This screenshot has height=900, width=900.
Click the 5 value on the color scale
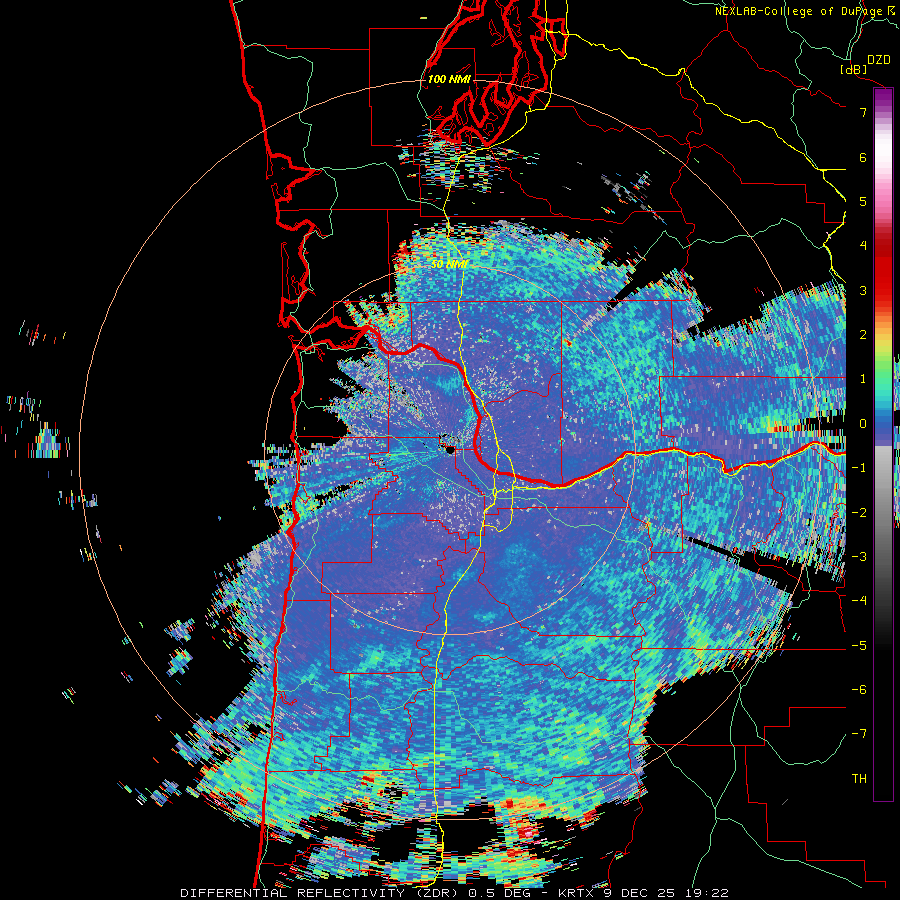pos(863,201)
